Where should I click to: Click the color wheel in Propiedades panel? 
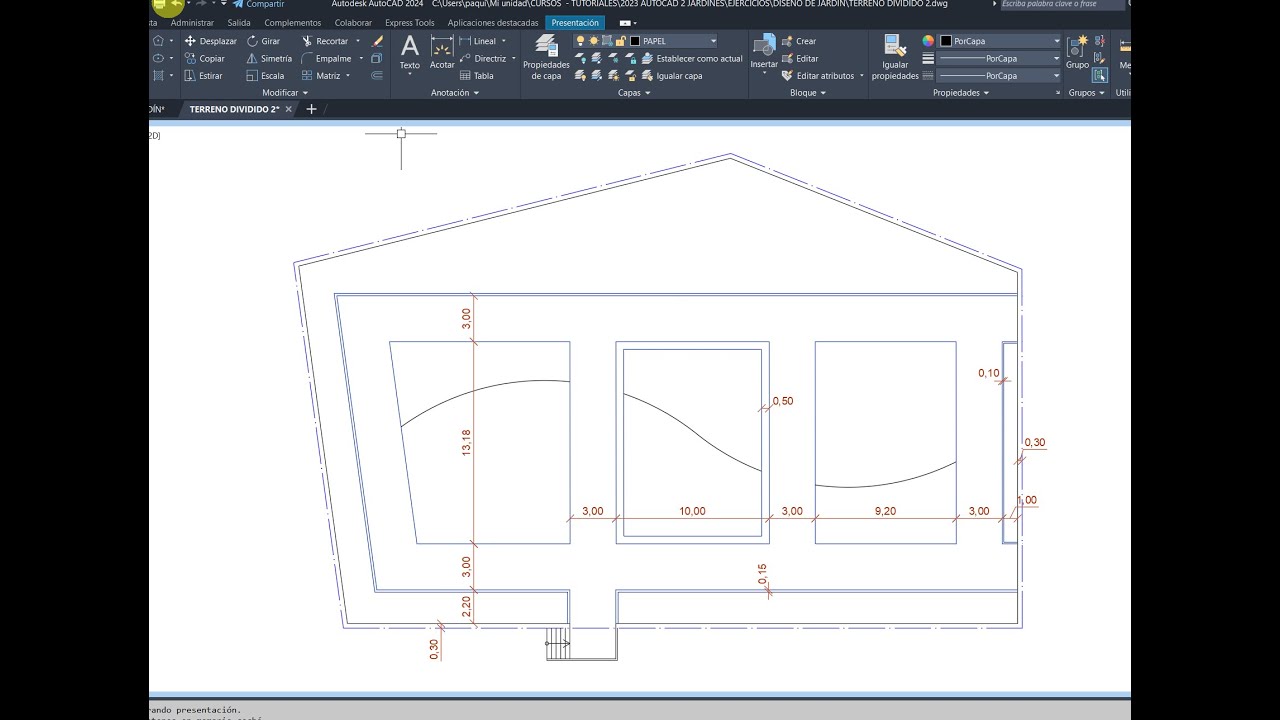928,41
